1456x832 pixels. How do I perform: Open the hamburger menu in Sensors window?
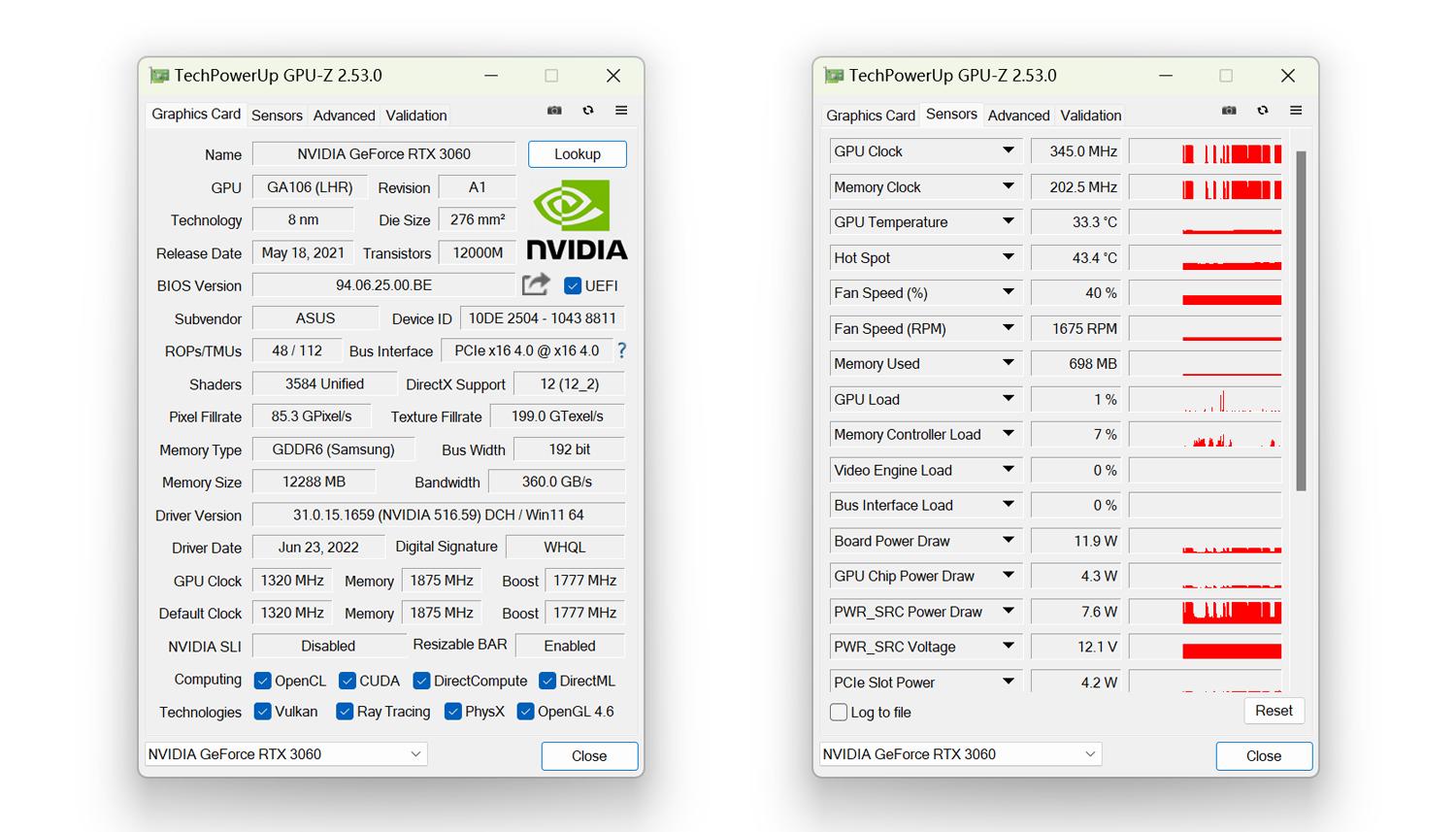(x=1296, y=111)
